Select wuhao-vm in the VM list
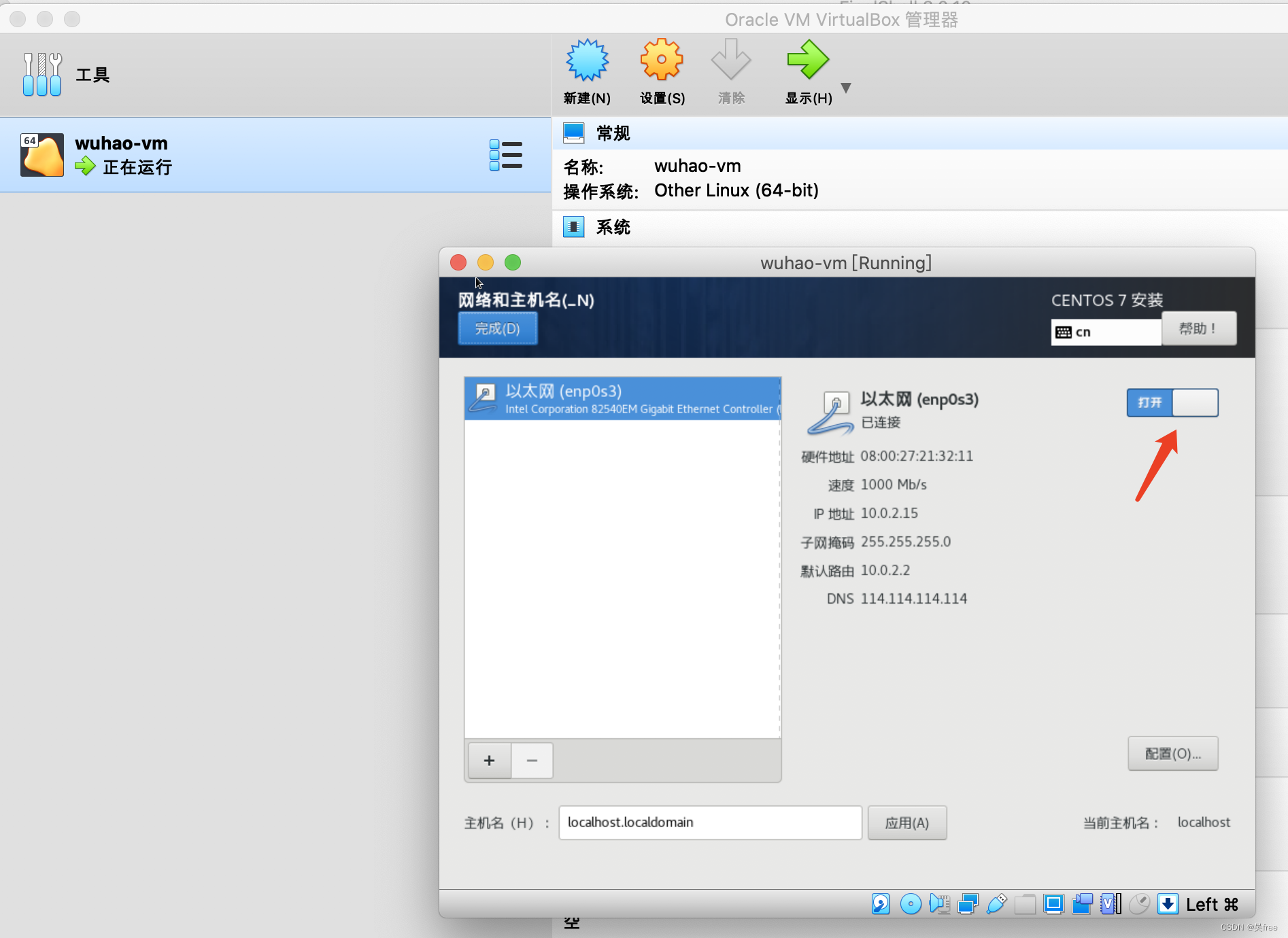Viewport: 1288px width, 938px height. (275, 155)
